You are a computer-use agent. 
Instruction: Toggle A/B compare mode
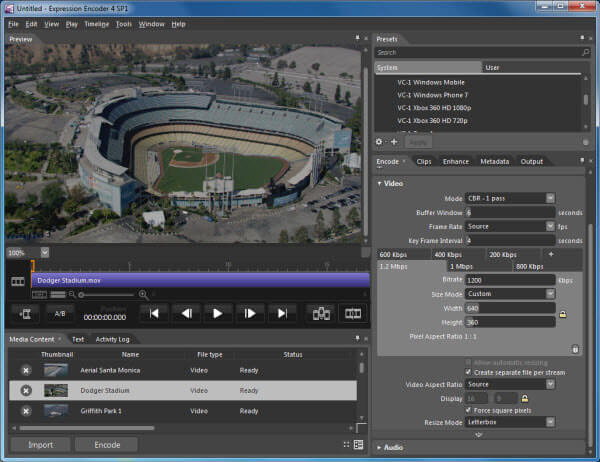point(60,313)
